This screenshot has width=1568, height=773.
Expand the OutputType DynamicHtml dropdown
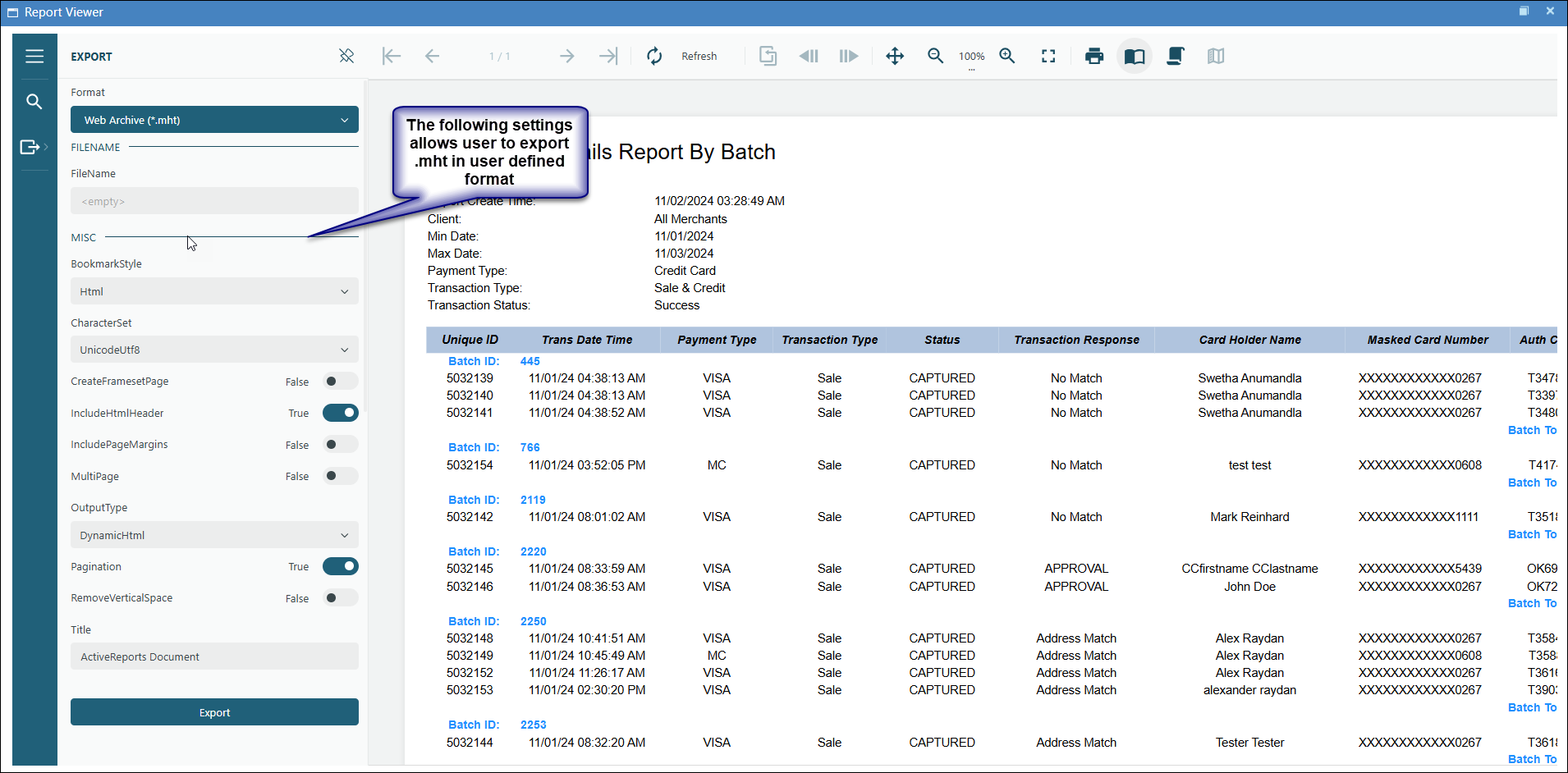[214, 535]
